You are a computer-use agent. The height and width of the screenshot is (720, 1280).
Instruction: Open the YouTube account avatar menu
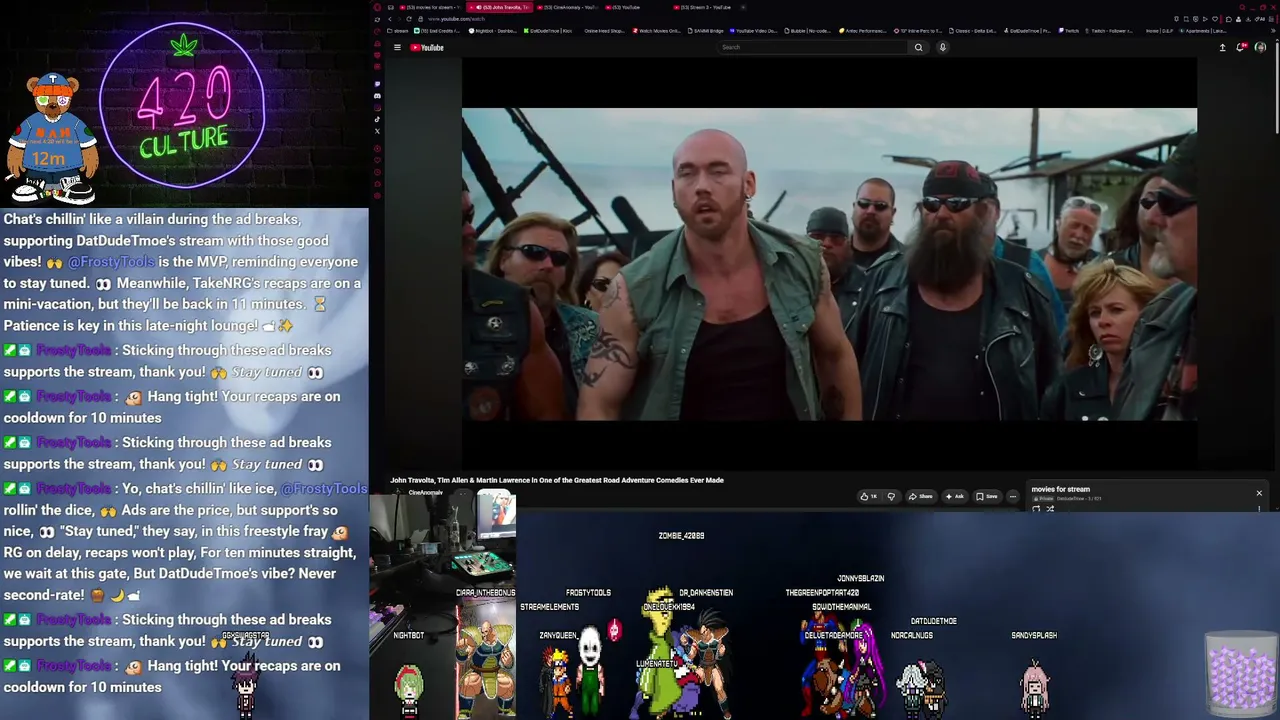click(x=1260, y=47)
